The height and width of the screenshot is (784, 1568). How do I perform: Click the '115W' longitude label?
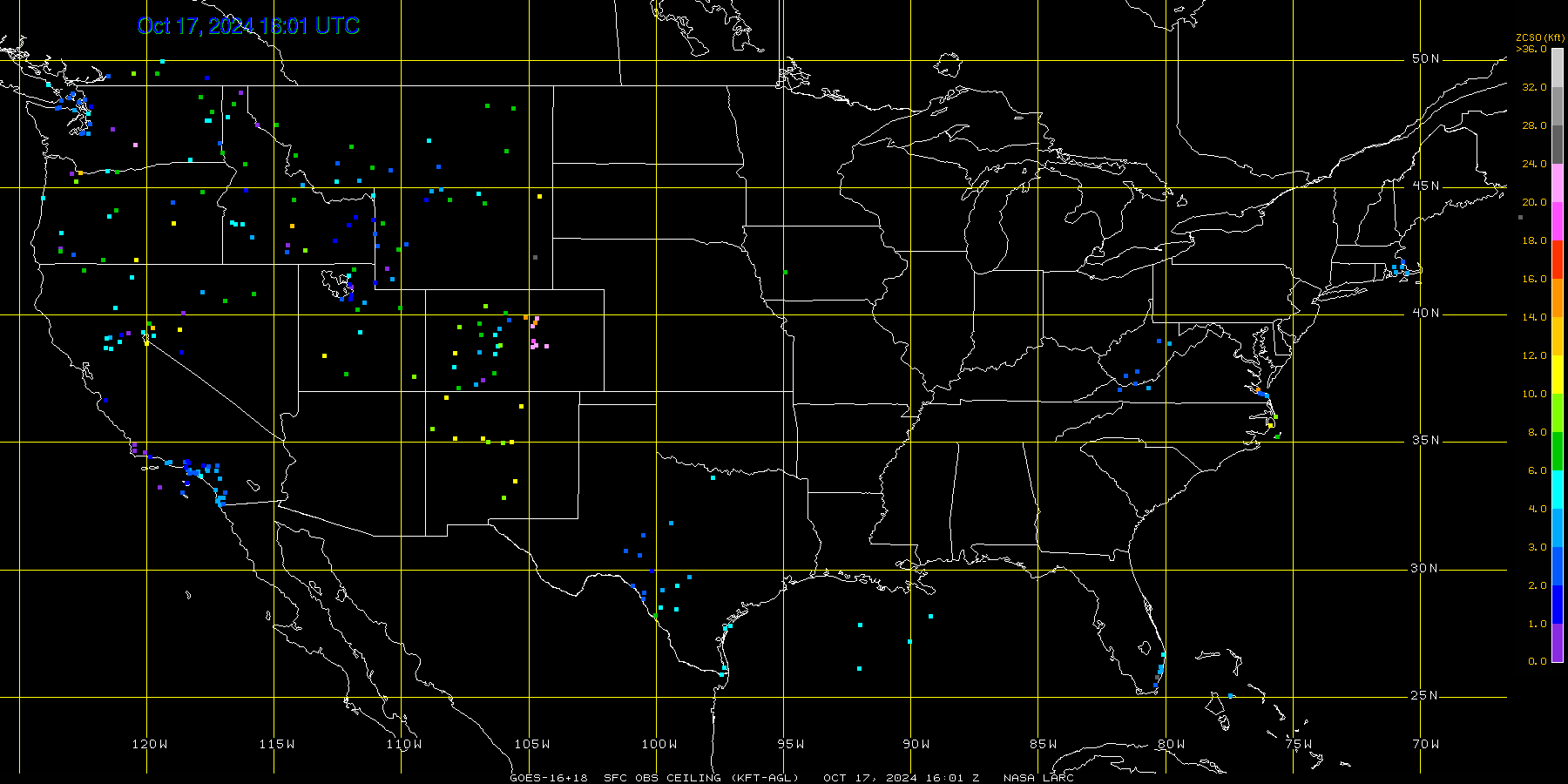(x=277, y=744)
